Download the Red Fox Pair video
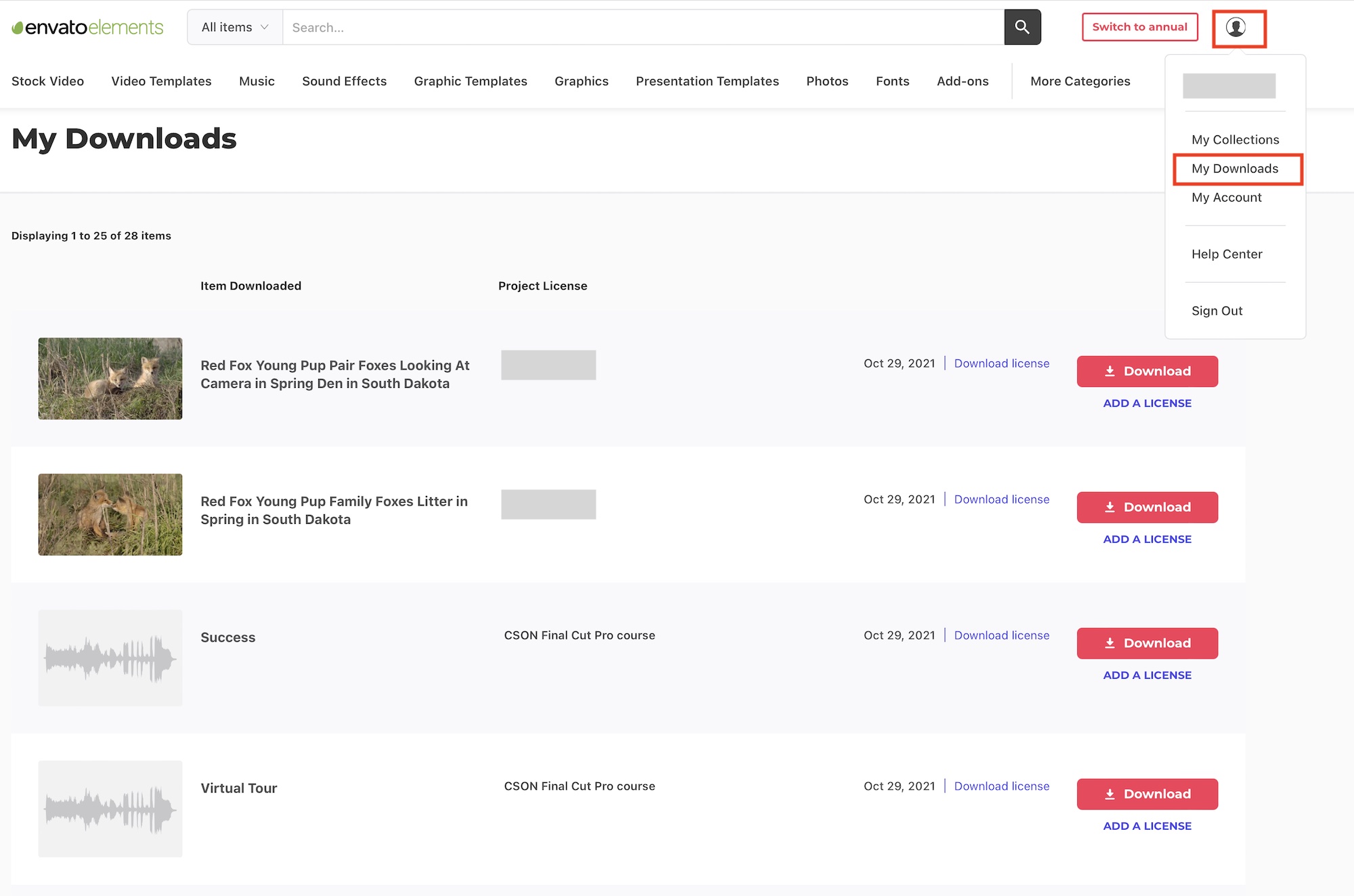The height and width of the screenshot is (896, 1354). pos(1147,371)
